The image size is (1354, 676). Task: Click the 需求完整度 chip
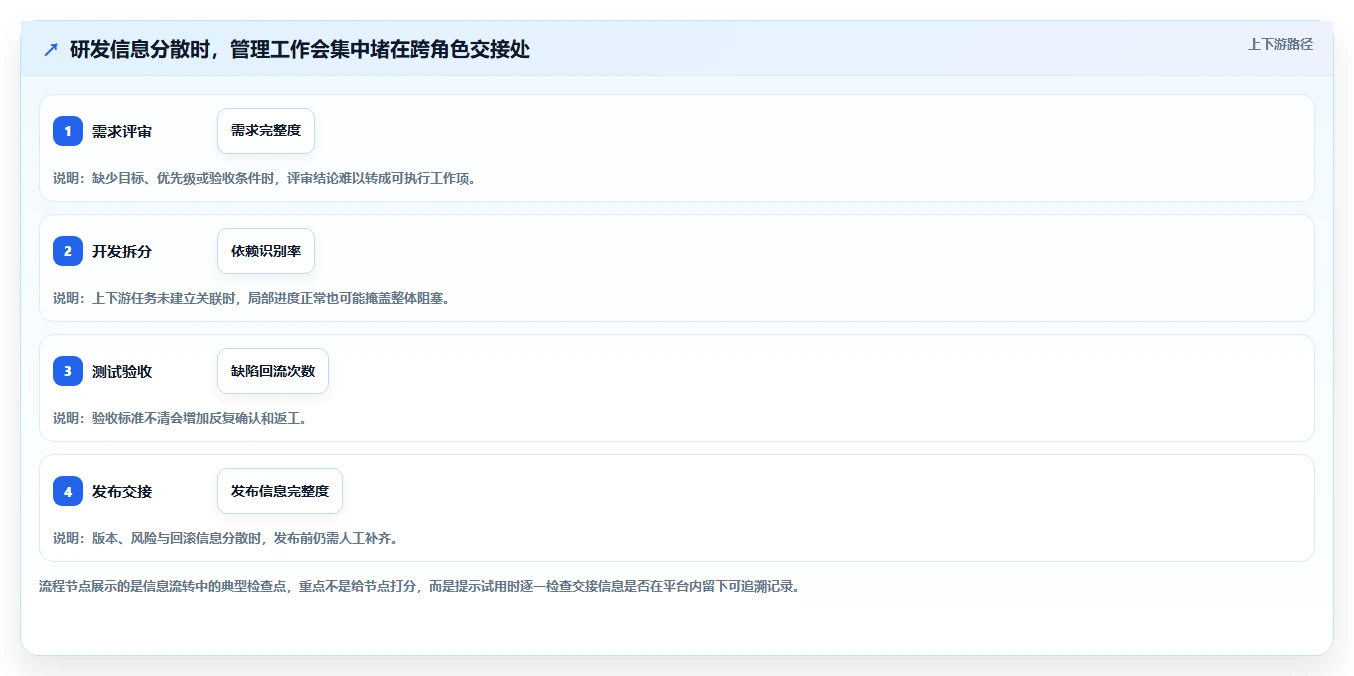[266, 131]
